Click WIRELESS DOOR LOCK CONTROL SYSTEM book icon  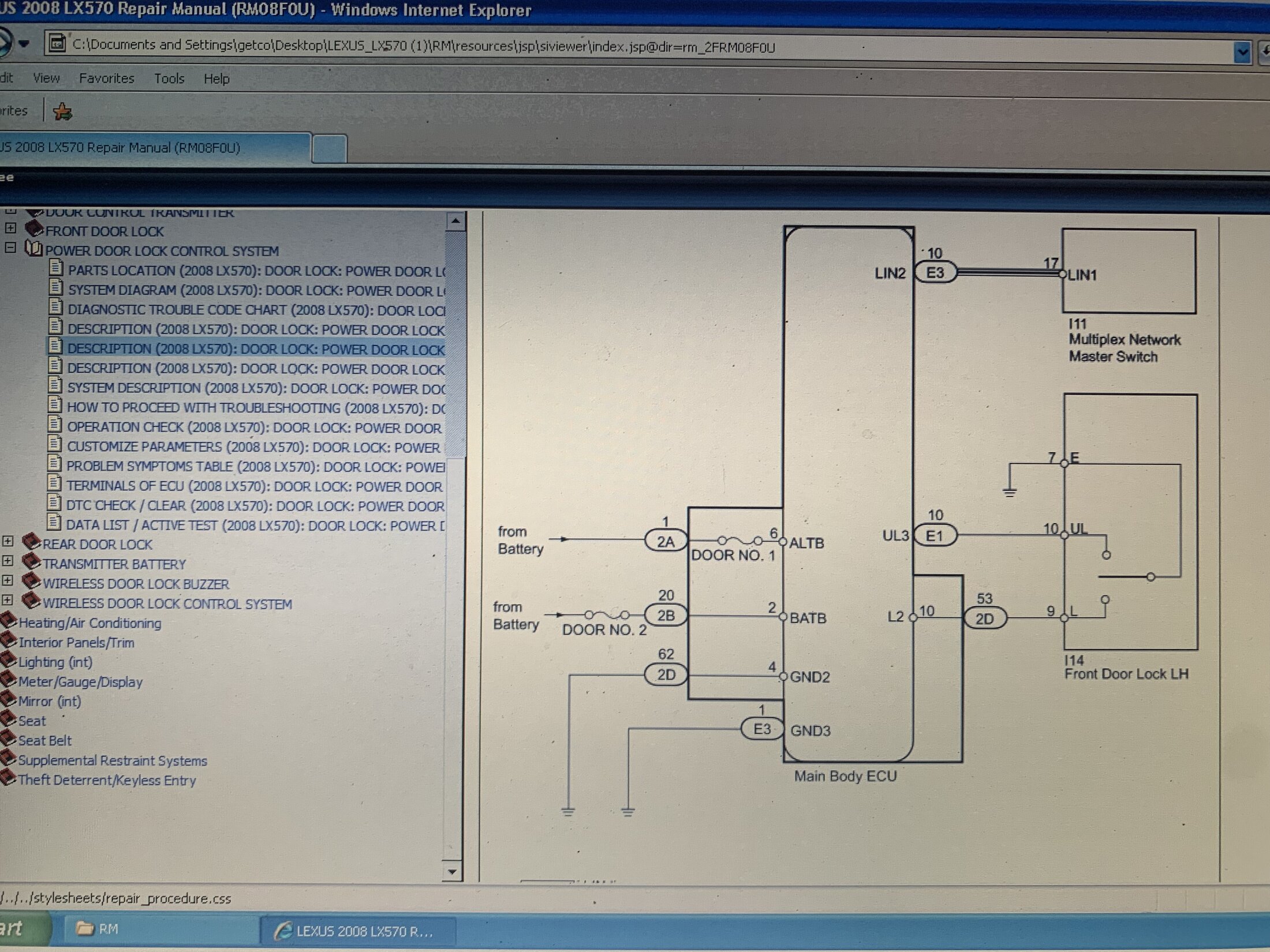(x=31, y=601)
